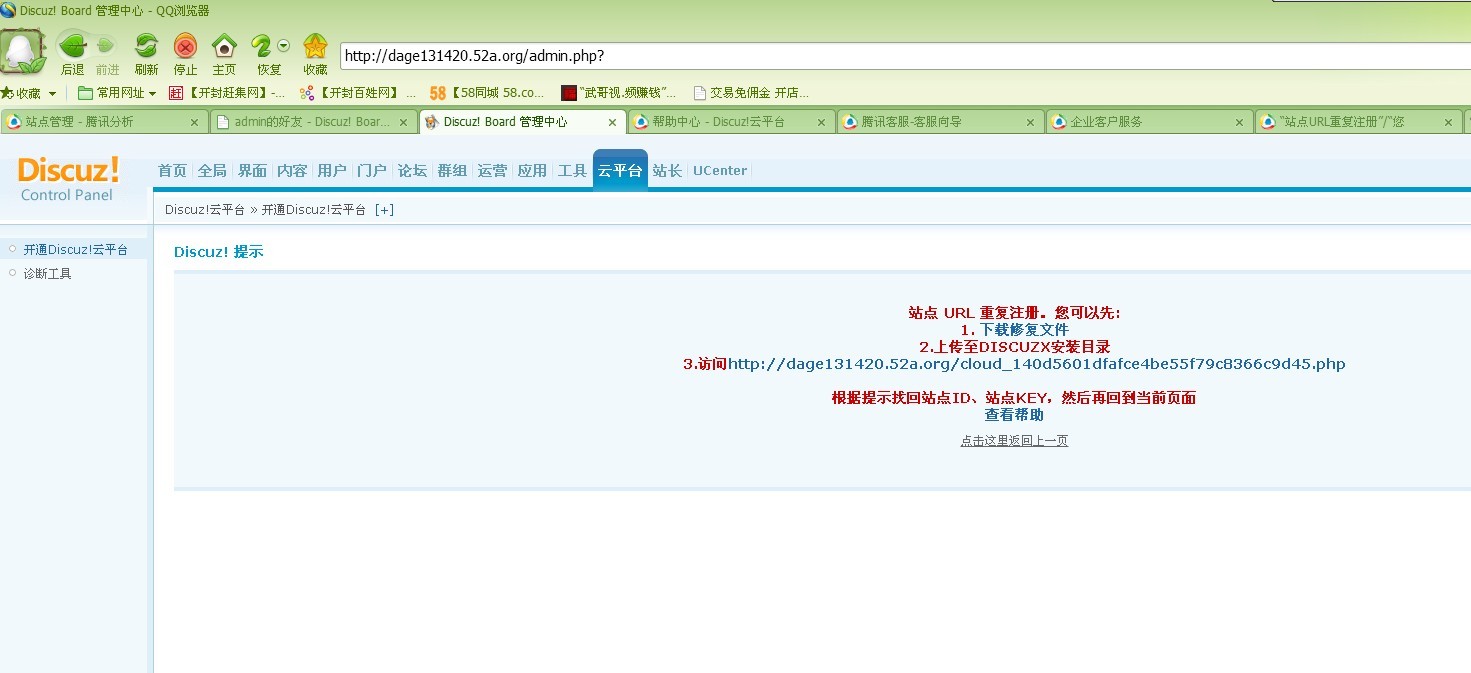This screenshot has width=1471, height=673.
Task: Switch to the 站点URL重复注册 tab
Action: coord(1358,122)
